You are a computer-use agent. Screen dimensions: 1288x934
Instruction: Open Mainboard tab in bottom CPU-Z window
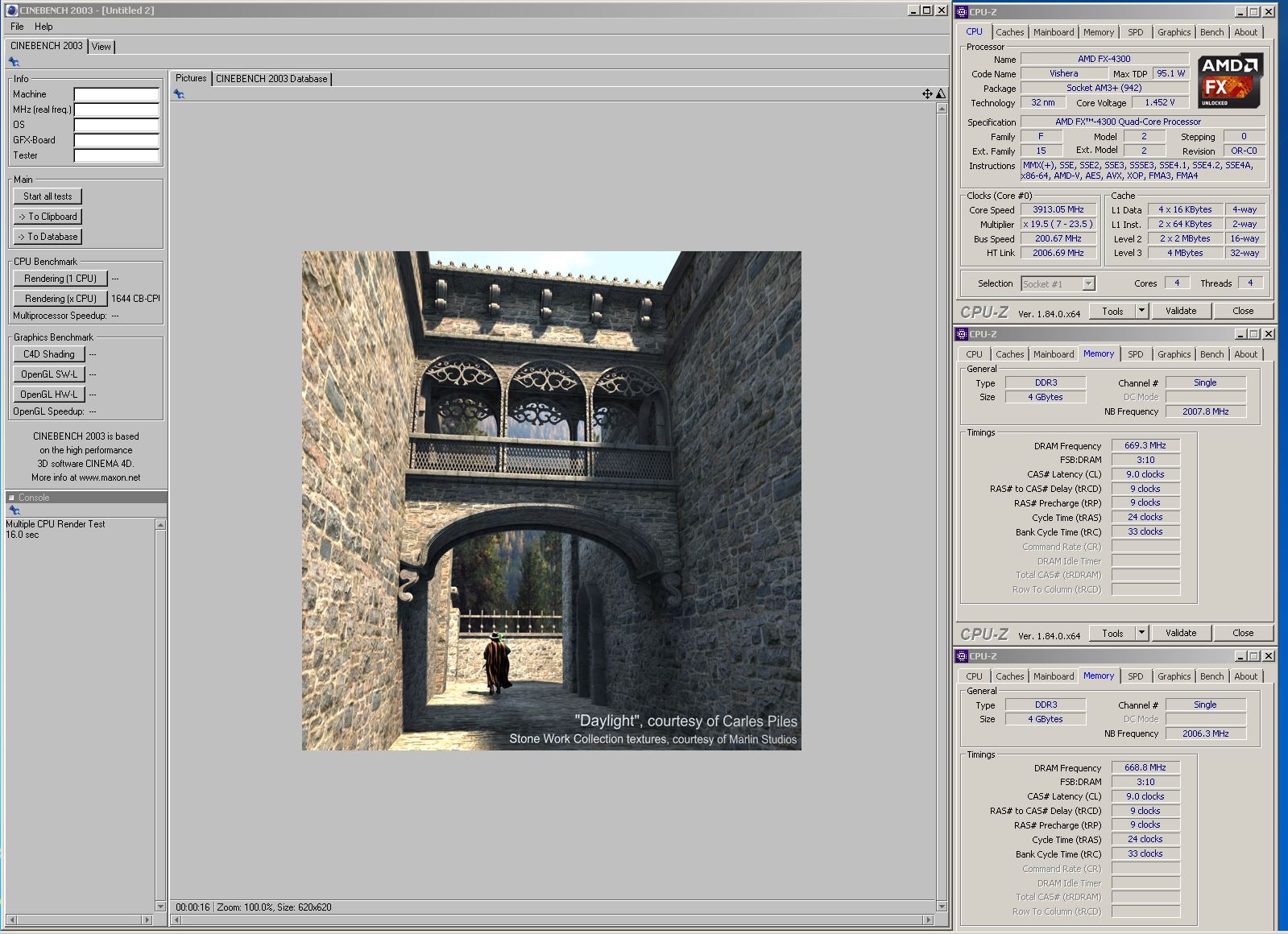coord(1054,676)
